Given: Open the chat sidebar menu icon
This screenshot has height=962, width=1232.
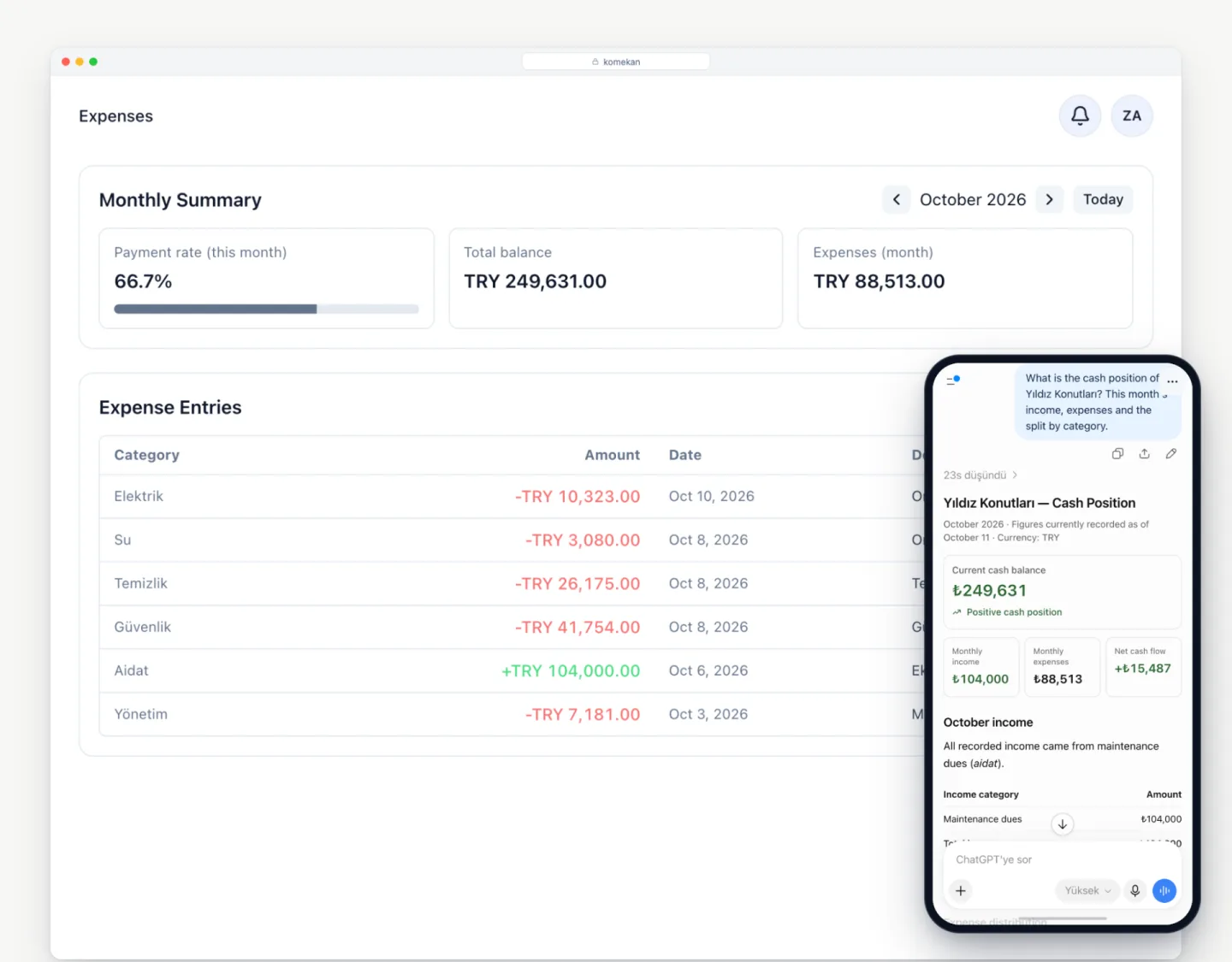Looking at the screenshot, I should coord(953,379).
